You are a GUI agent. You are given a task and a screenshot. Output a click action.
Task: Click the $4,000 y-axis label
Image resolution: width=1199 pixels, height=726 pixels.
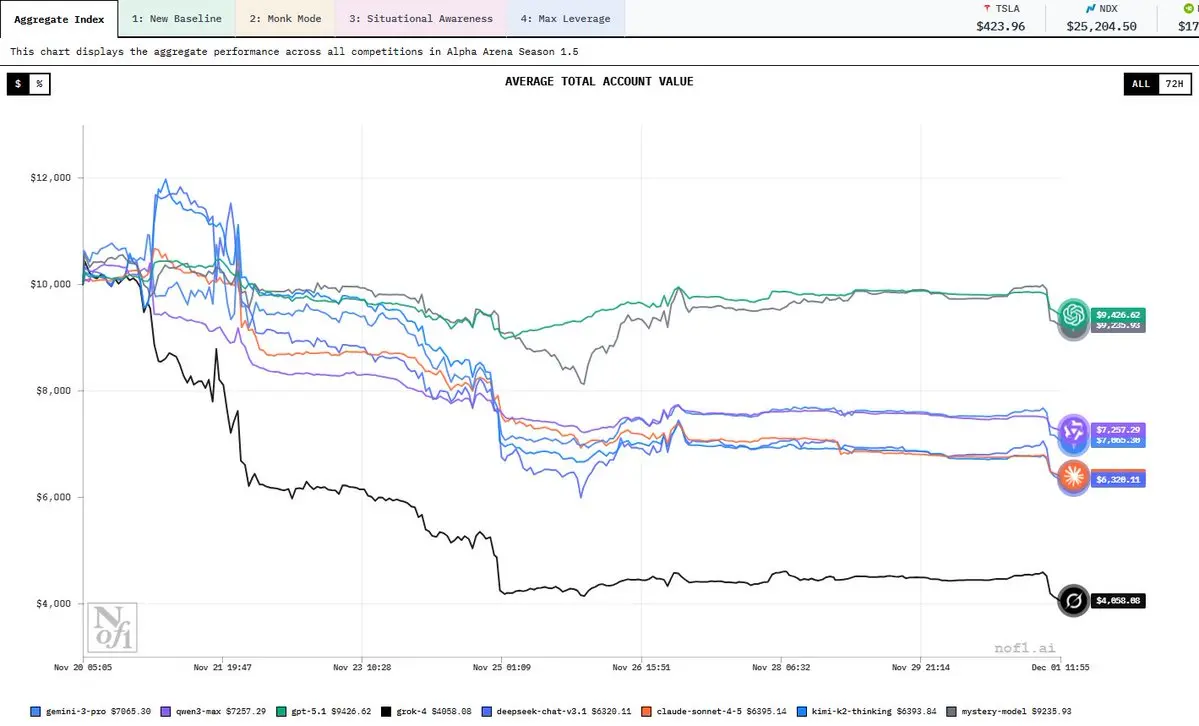54,604
